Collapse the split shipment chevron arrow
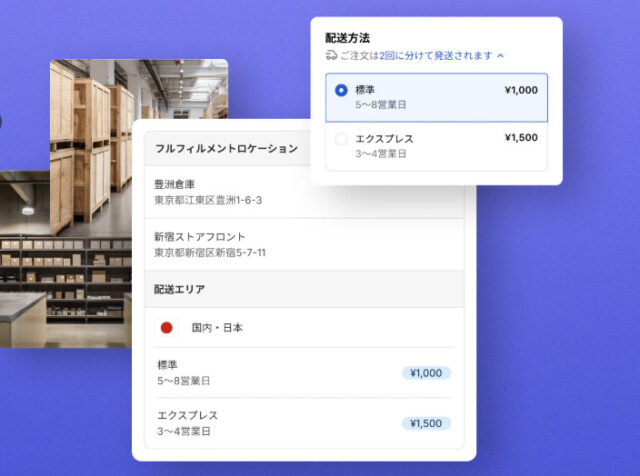The width and height of the screenshot is (640, 476). [x=500, y=56]
